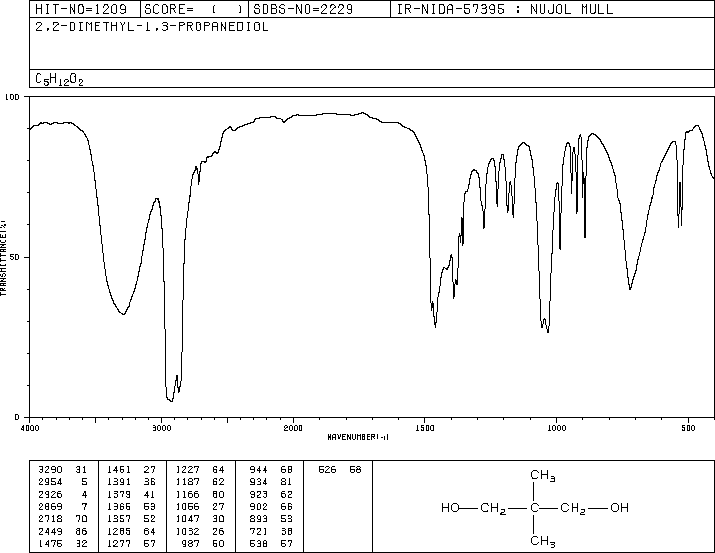Click the 3000 wavenumber axis label
Screen dimensions: 715x553
click(x=161, y=428)
